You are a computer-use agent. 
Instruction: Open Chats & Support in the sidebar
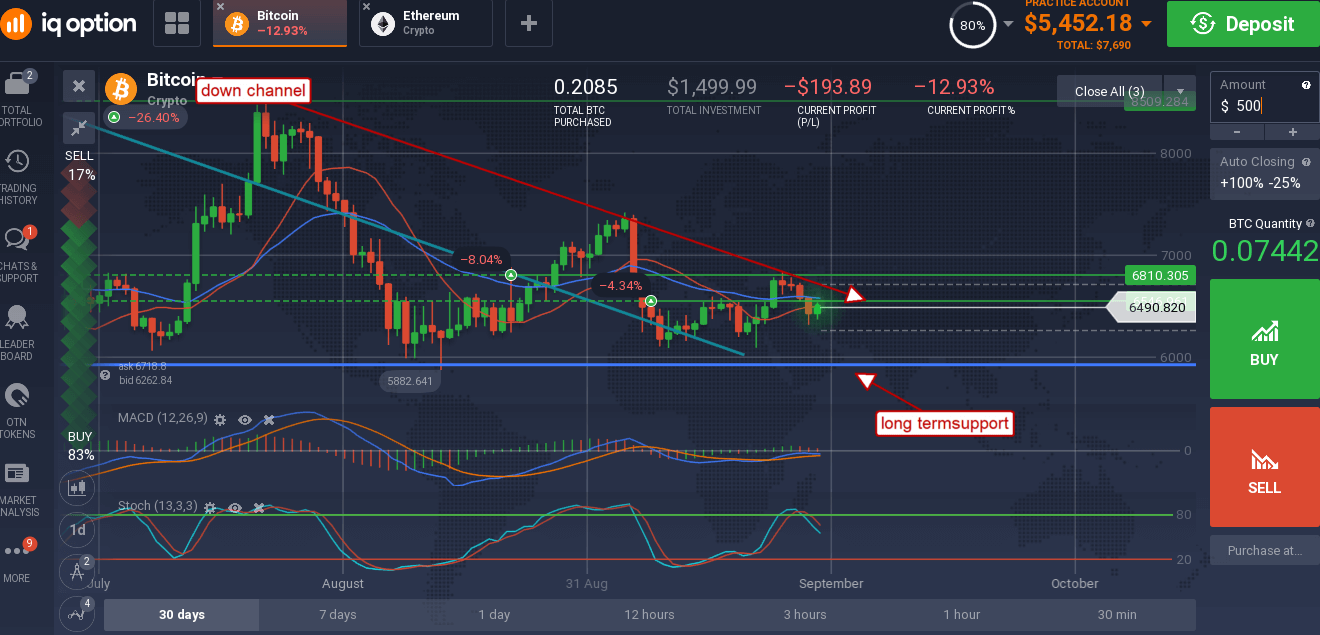[19, 255]
